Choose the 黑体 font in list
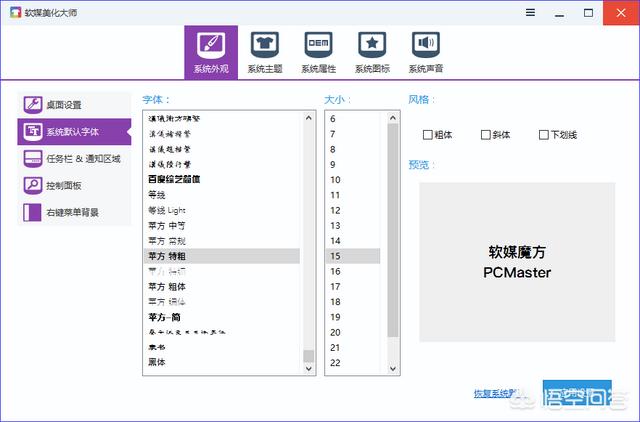640x422 pixels. pos(158,362)
